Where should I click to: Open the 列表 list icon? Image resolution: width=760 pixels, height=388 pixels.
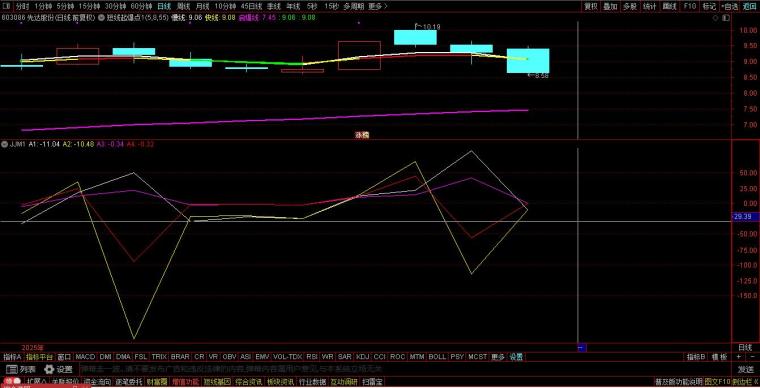click(12, 369)
